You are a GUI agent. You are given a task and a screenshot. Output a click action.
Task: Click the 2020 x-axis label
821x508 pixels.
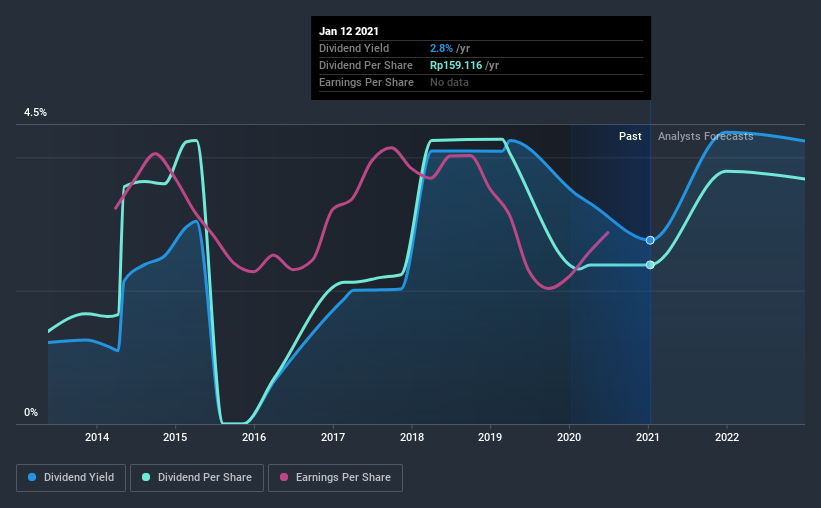pyautogui.click(x=569, y=437)
